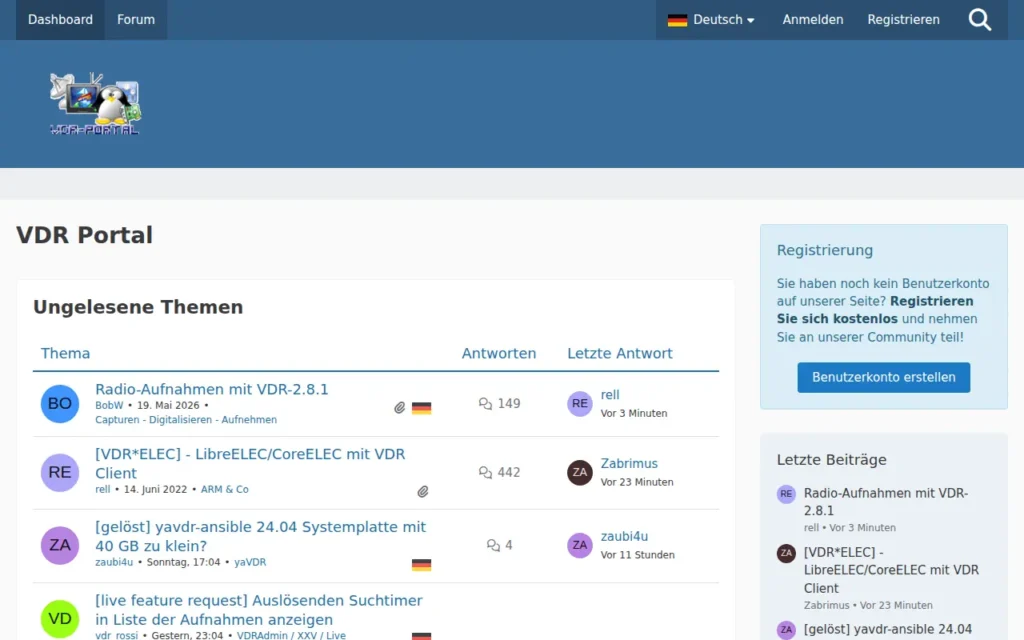
Task: Click the paperclip icon on Radio-Aufnahmen row
Action: (x=400, y=408)
